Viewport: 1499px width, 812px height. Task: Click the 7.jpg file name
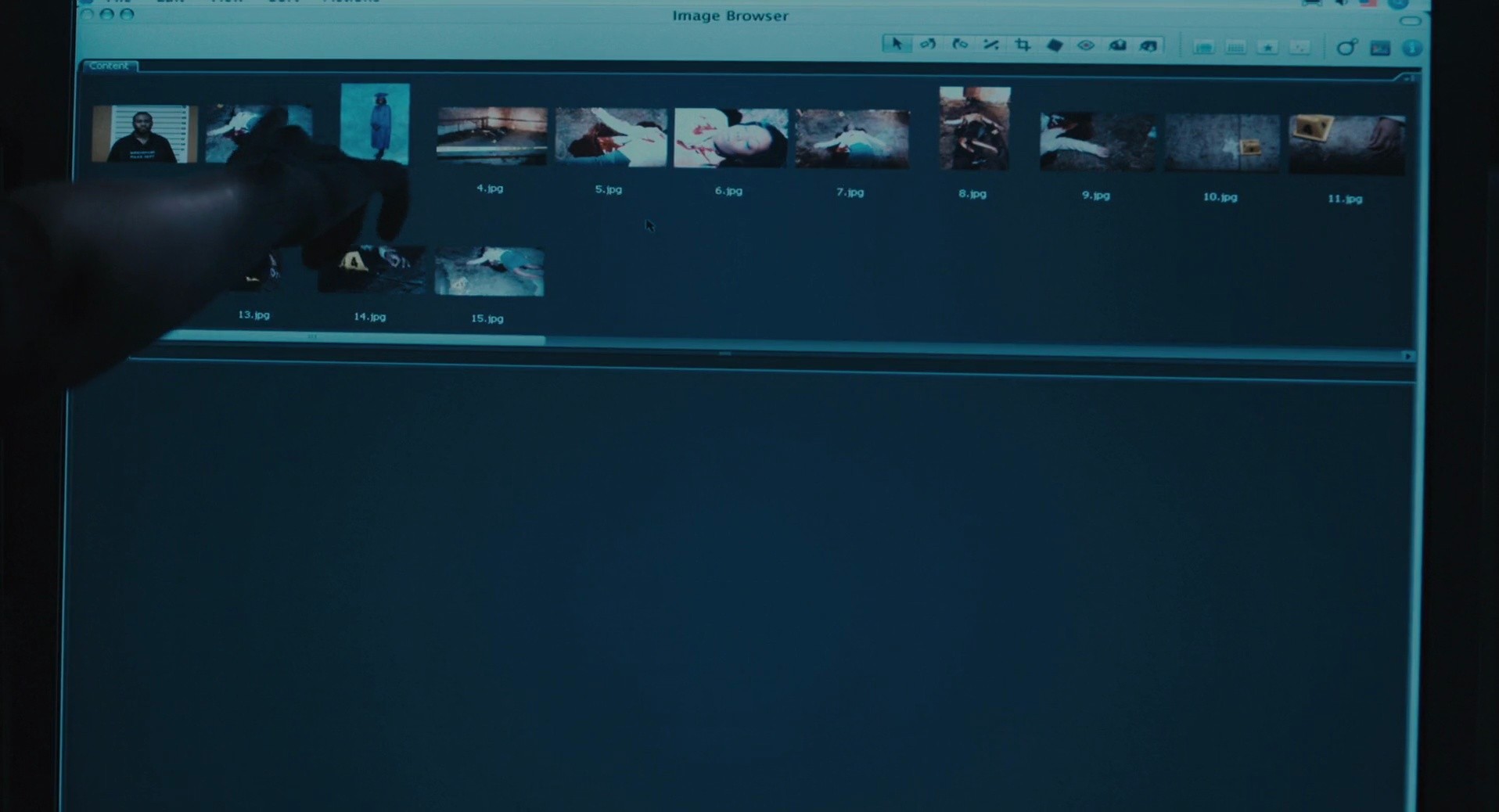(850, 192)
